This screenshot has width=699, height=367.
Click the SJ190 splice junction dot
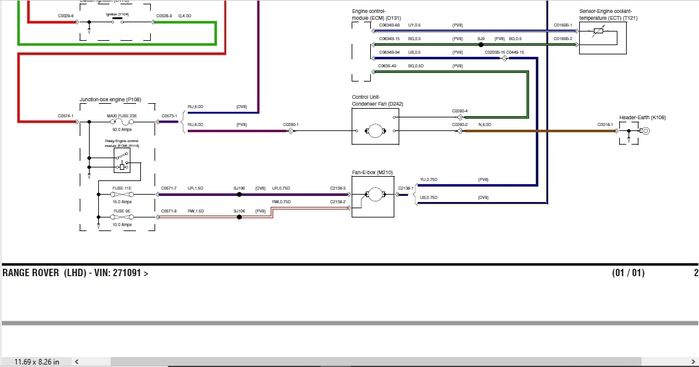(239, 194)
